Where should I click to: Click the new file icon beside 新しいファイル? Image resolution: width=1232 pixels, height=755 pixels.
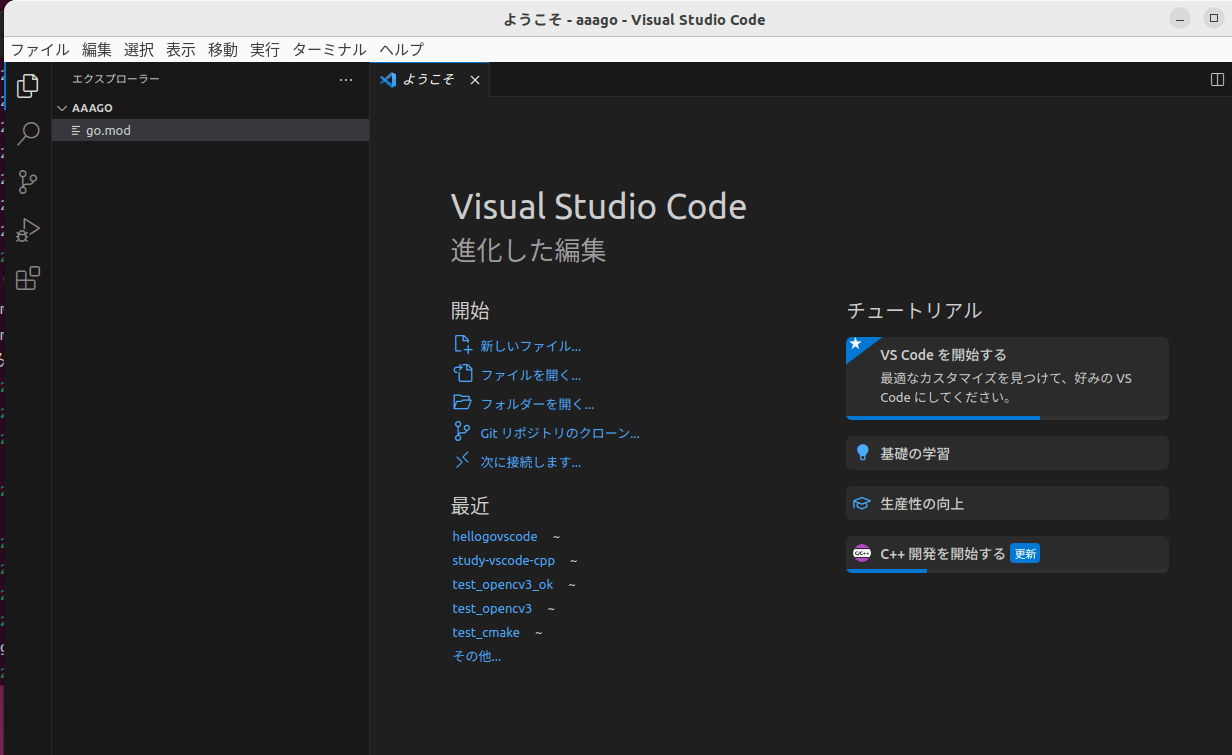click(x=462, y=344)
